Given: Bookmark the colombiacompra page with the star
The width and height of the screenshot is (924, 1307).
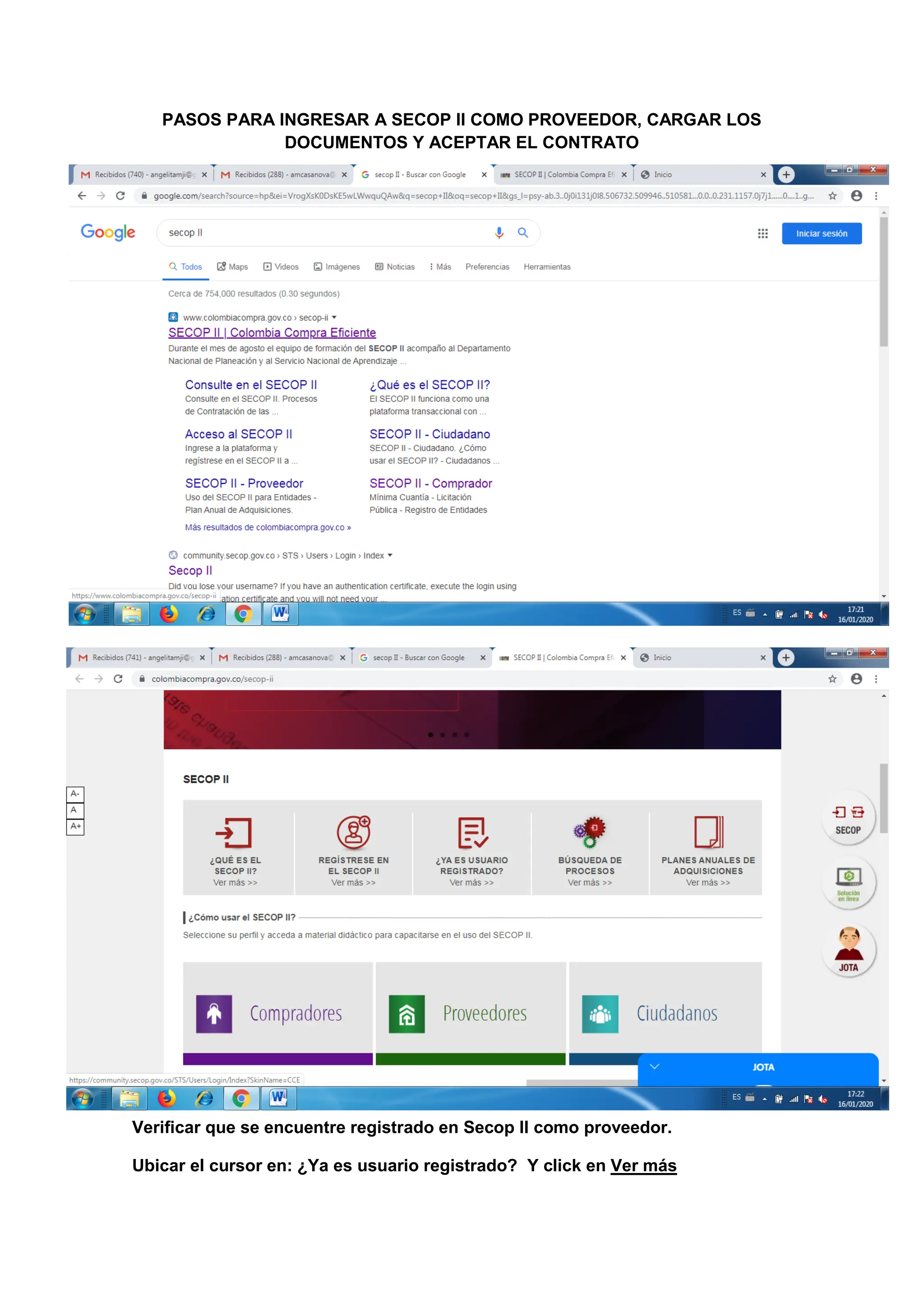Looking at the screenshot, I should coord(832,678).
